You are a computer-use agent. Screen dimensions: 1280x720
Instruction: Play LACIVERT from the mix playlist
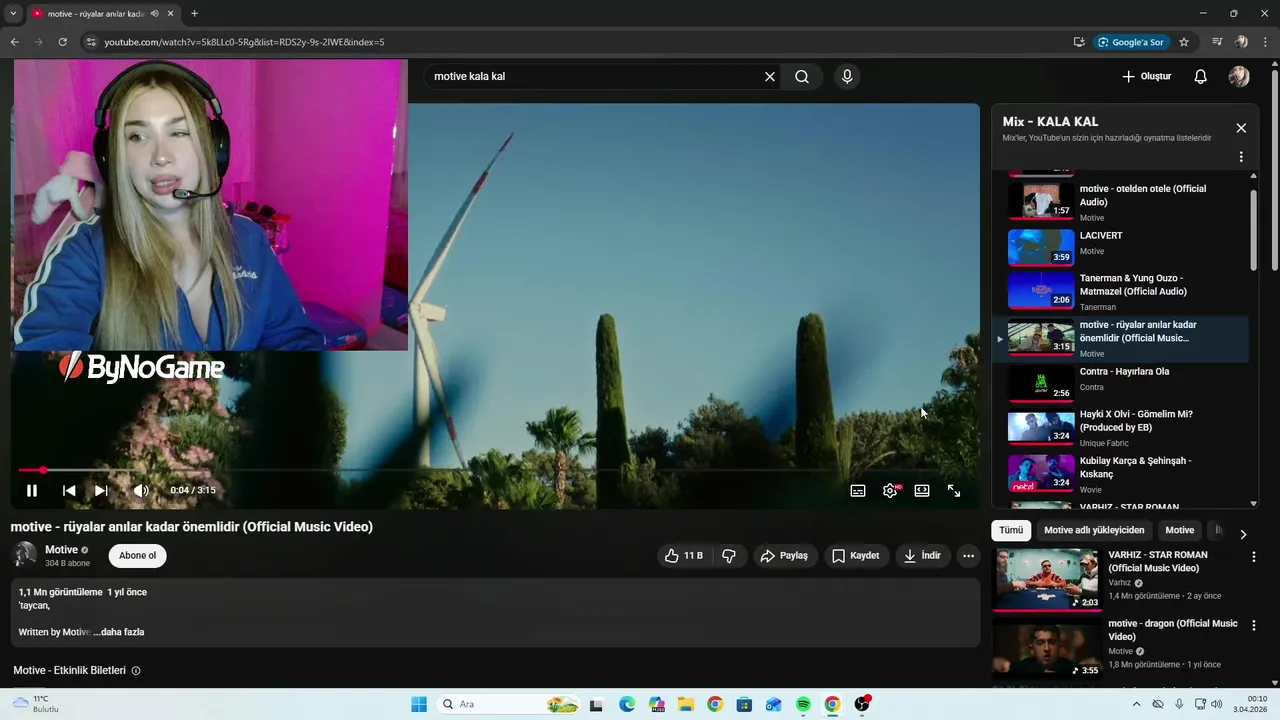1120,246
